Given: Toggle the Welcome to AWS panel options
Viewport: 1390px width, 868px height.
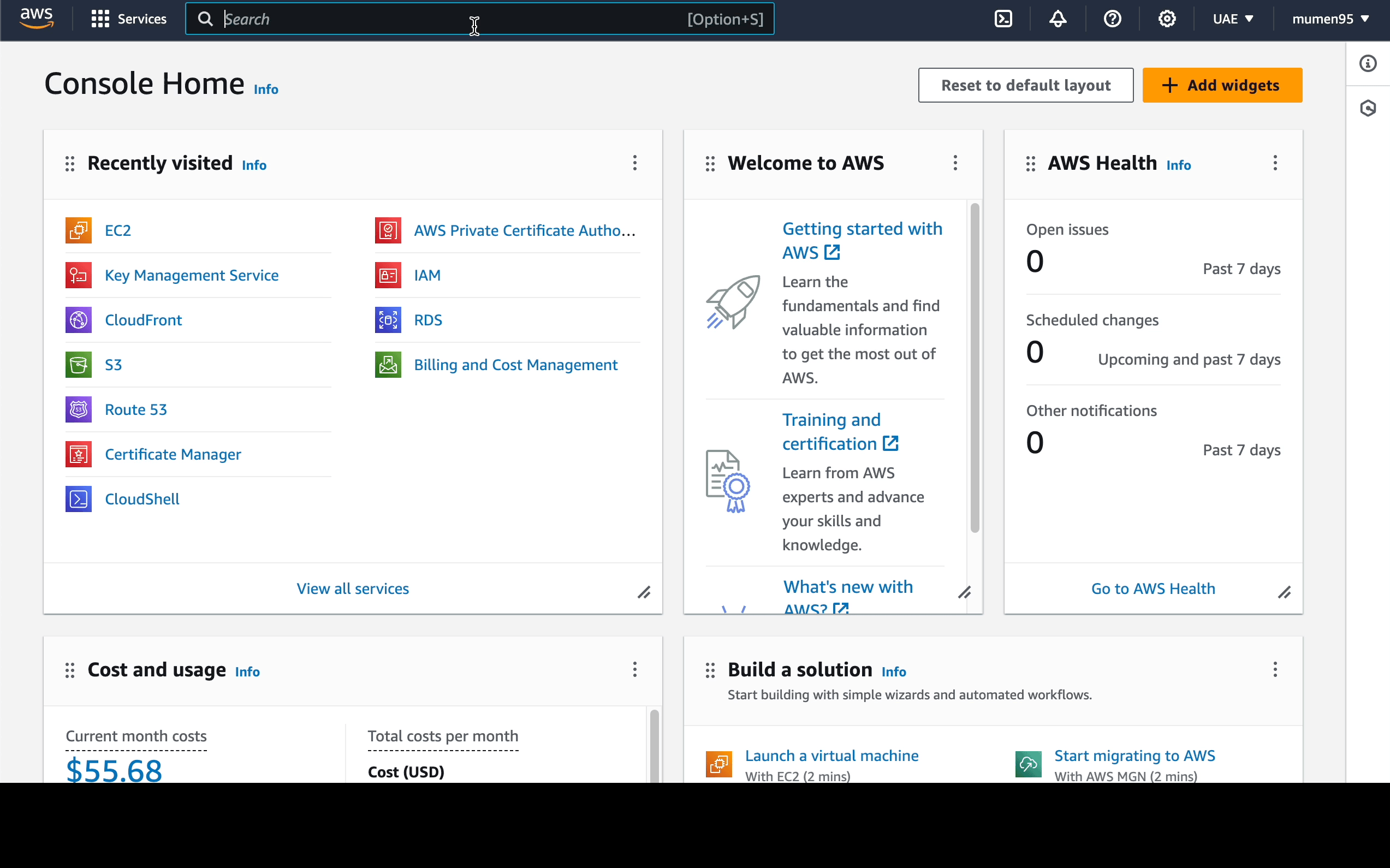Looking at the screenshot, I should pyautogui.click(x=955, y=163).
